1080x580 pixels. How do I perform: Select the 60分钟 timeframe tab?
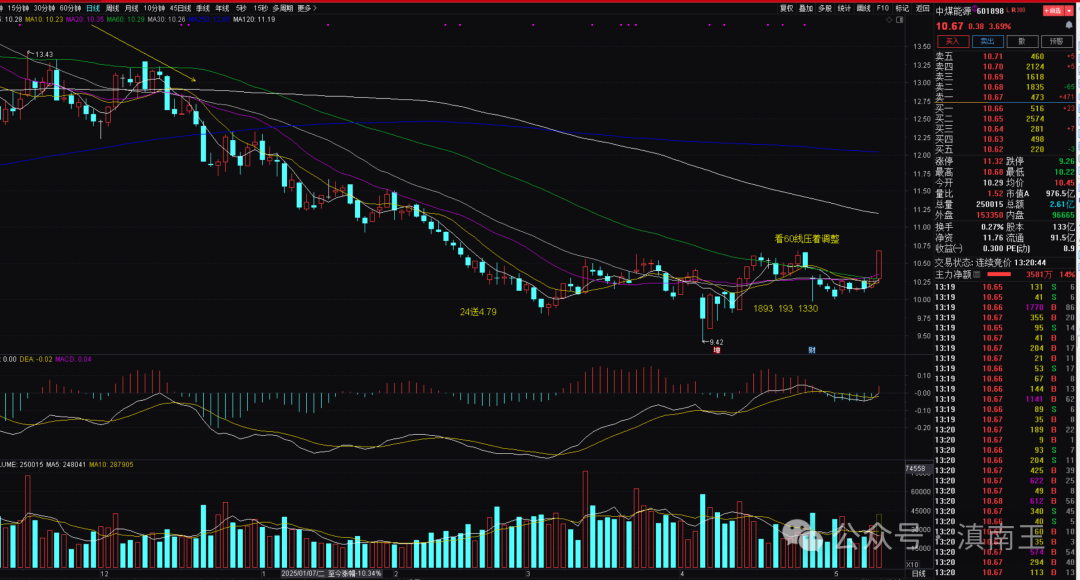coord(70,7)
